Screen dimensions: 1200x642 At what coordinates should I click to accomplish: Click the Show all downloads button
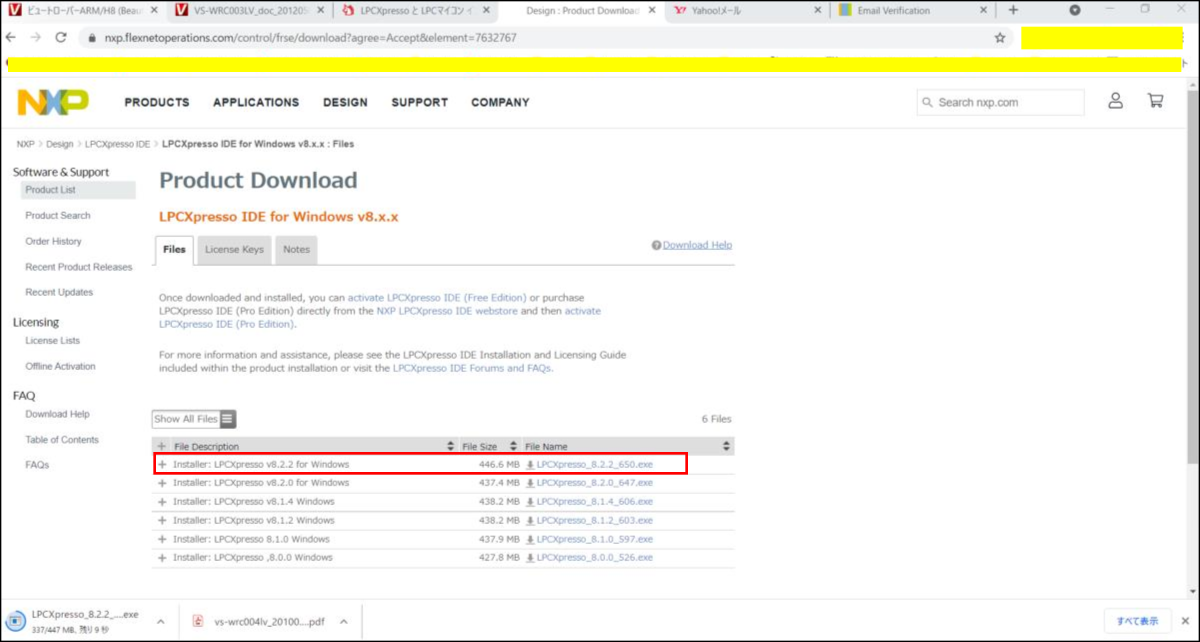(x=1137, y=620)
